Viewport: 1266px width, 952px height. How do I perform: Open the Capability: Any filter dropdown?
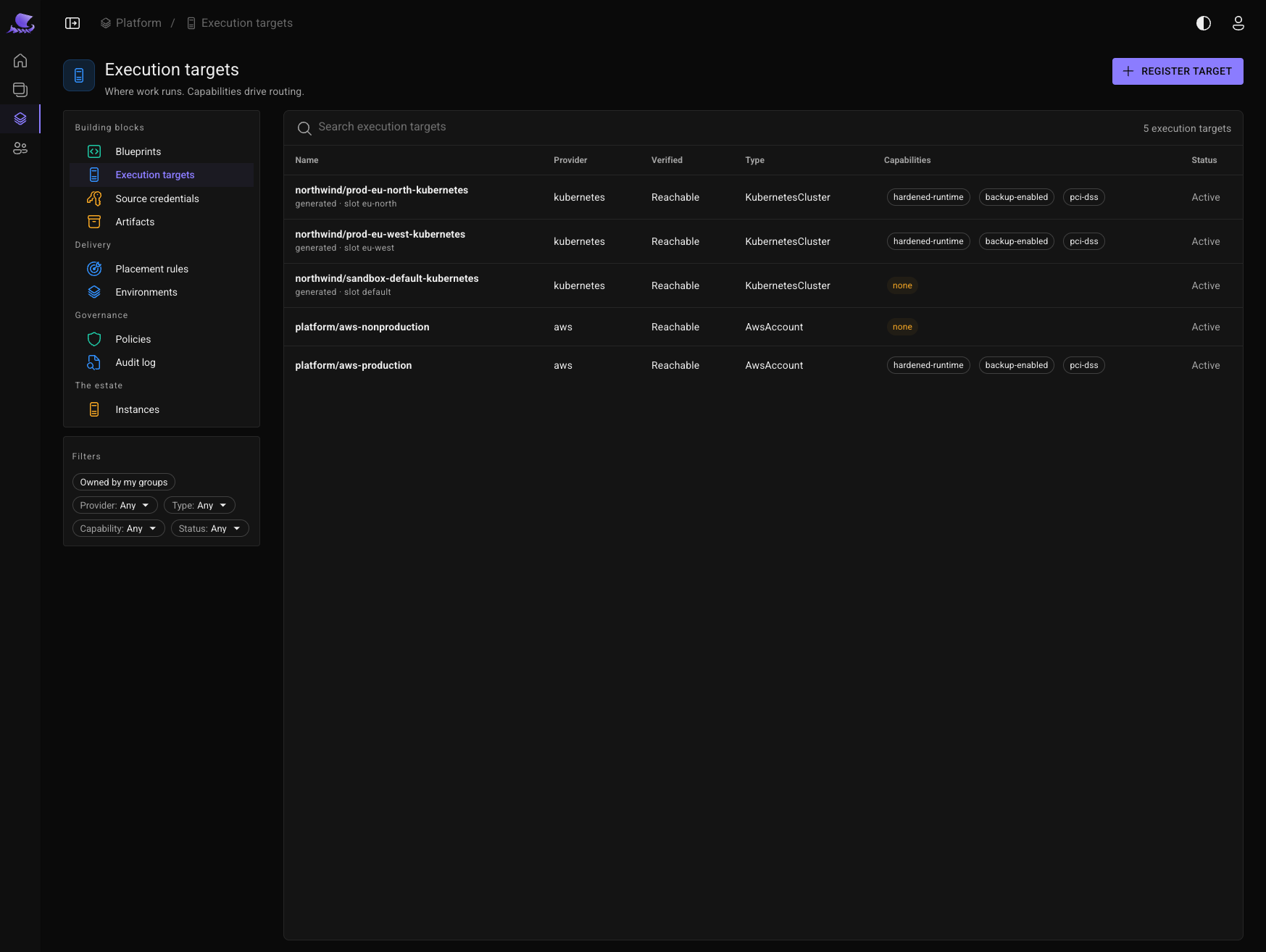(119, 528)
